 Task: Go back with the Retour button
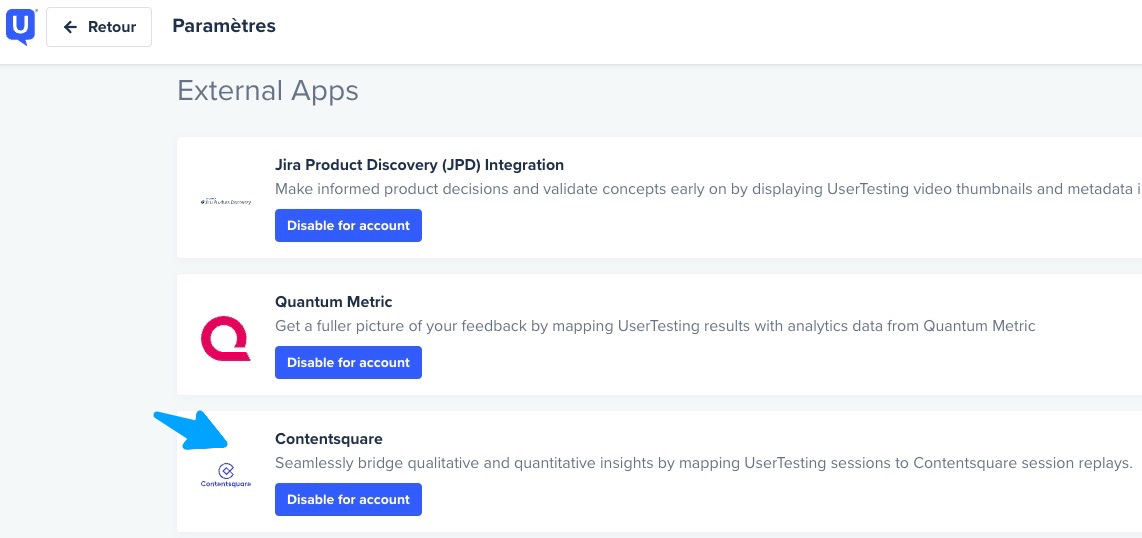pyautogui.click(x=99, y=27)
